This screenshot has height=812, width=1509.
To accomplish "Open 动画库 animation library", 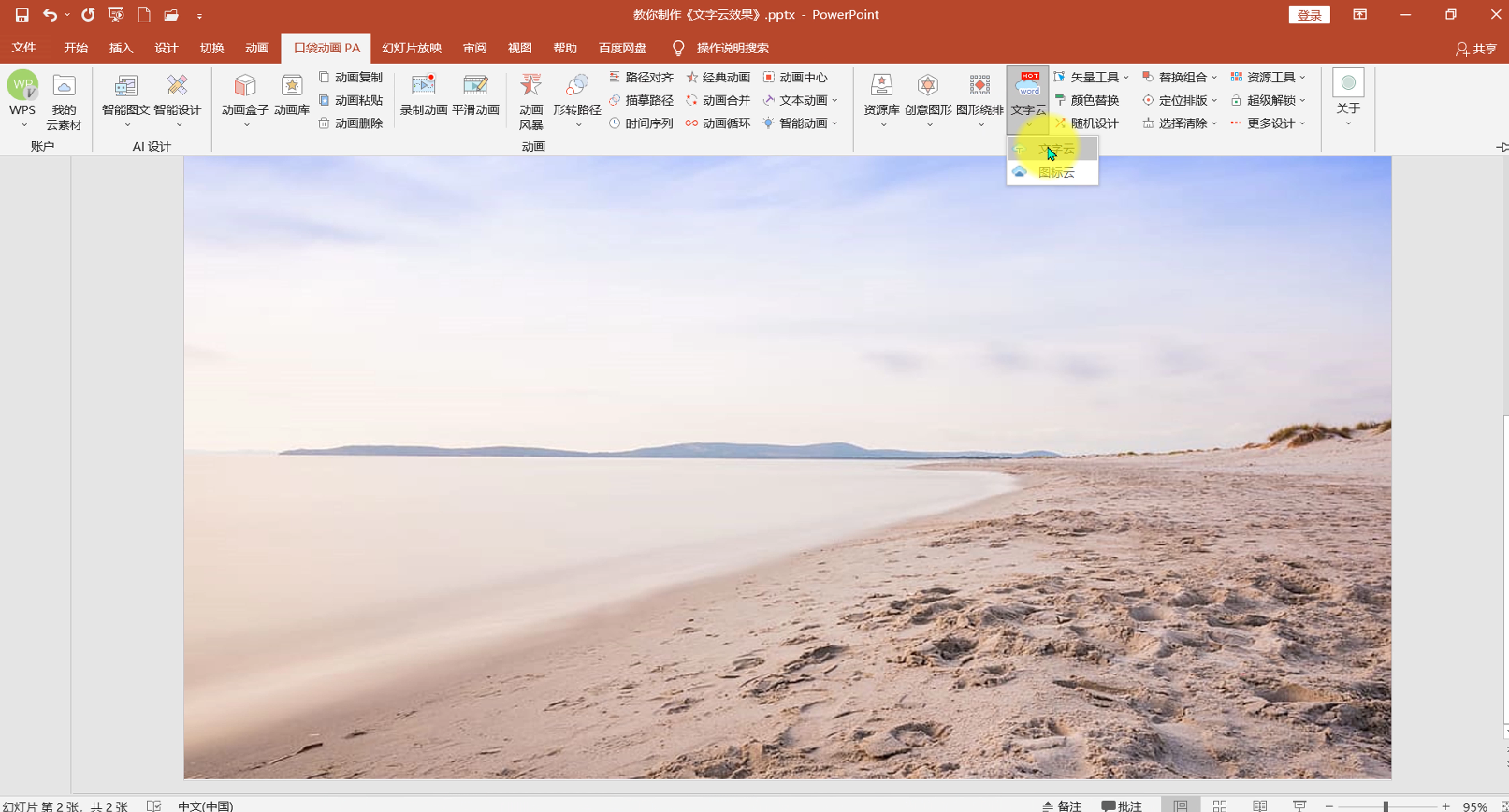I will coord(292,95).
